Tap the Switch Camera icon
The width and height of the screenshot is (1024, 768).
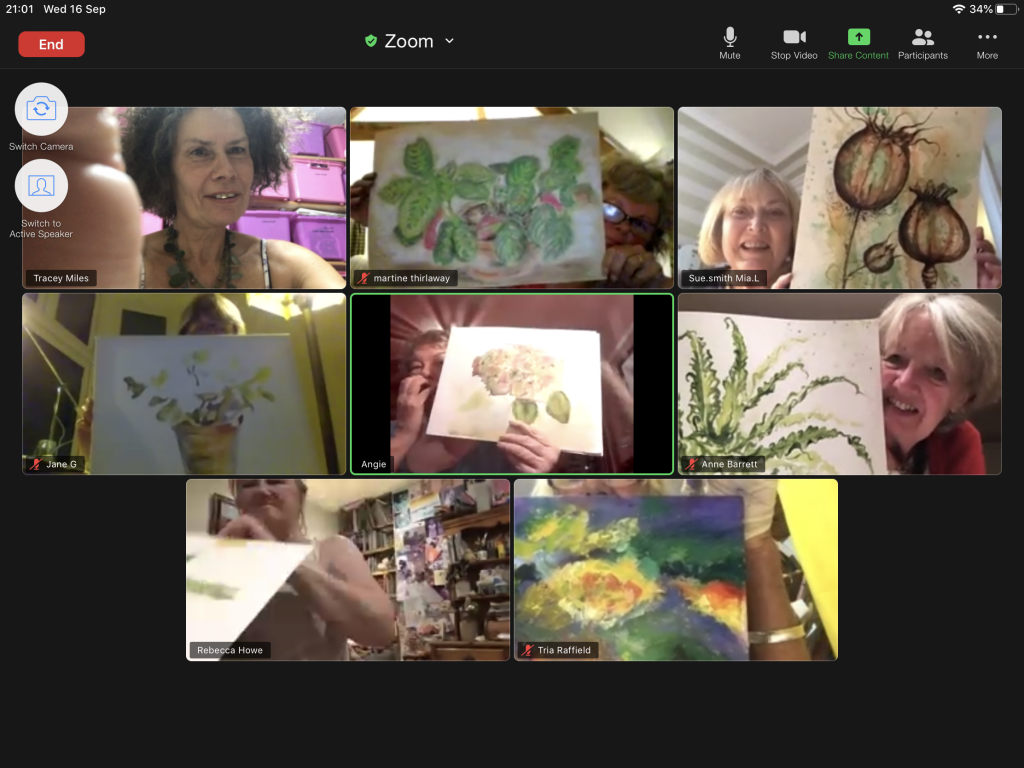coord(41,109)
